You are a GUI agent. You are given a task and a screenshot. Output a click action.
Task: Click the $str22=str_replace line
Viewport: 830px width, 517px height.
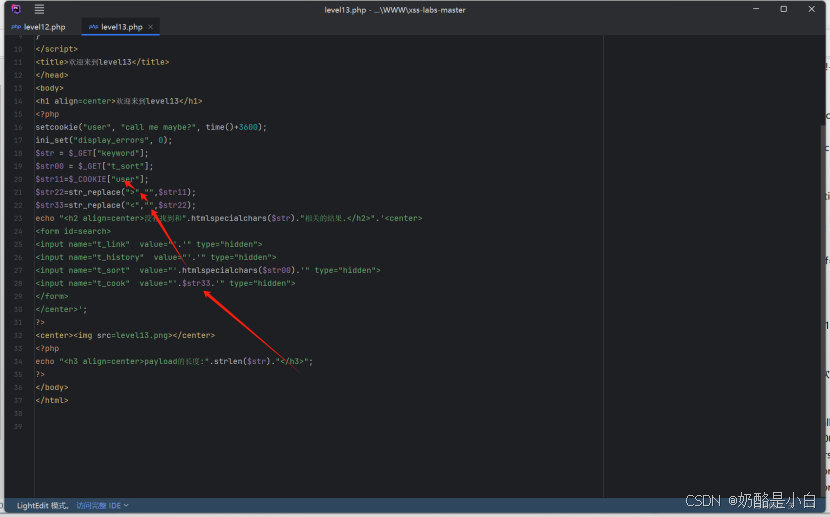[115, 193]
